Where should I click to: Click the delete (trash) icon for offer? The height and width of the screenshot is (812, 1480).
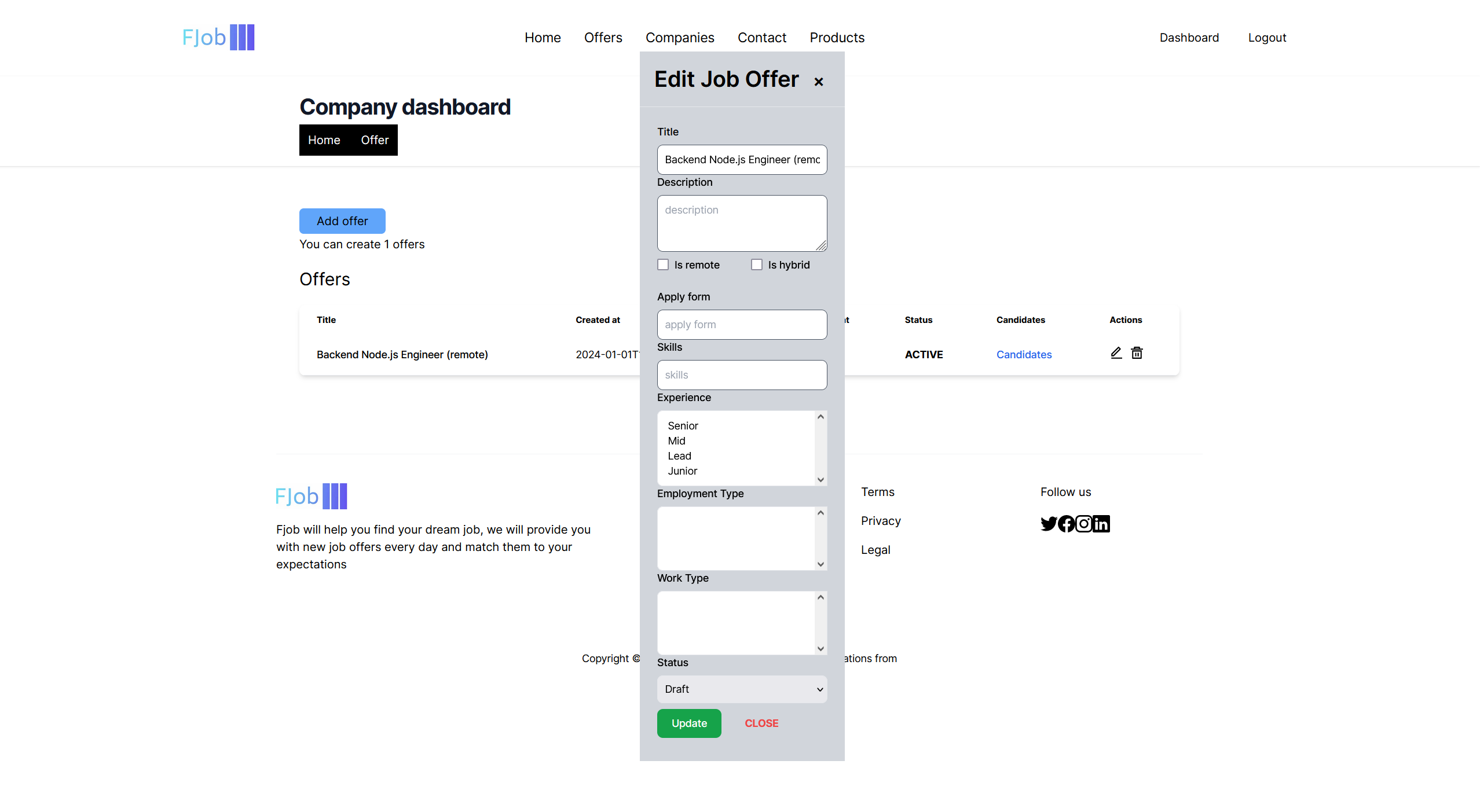coord(1137,353)
